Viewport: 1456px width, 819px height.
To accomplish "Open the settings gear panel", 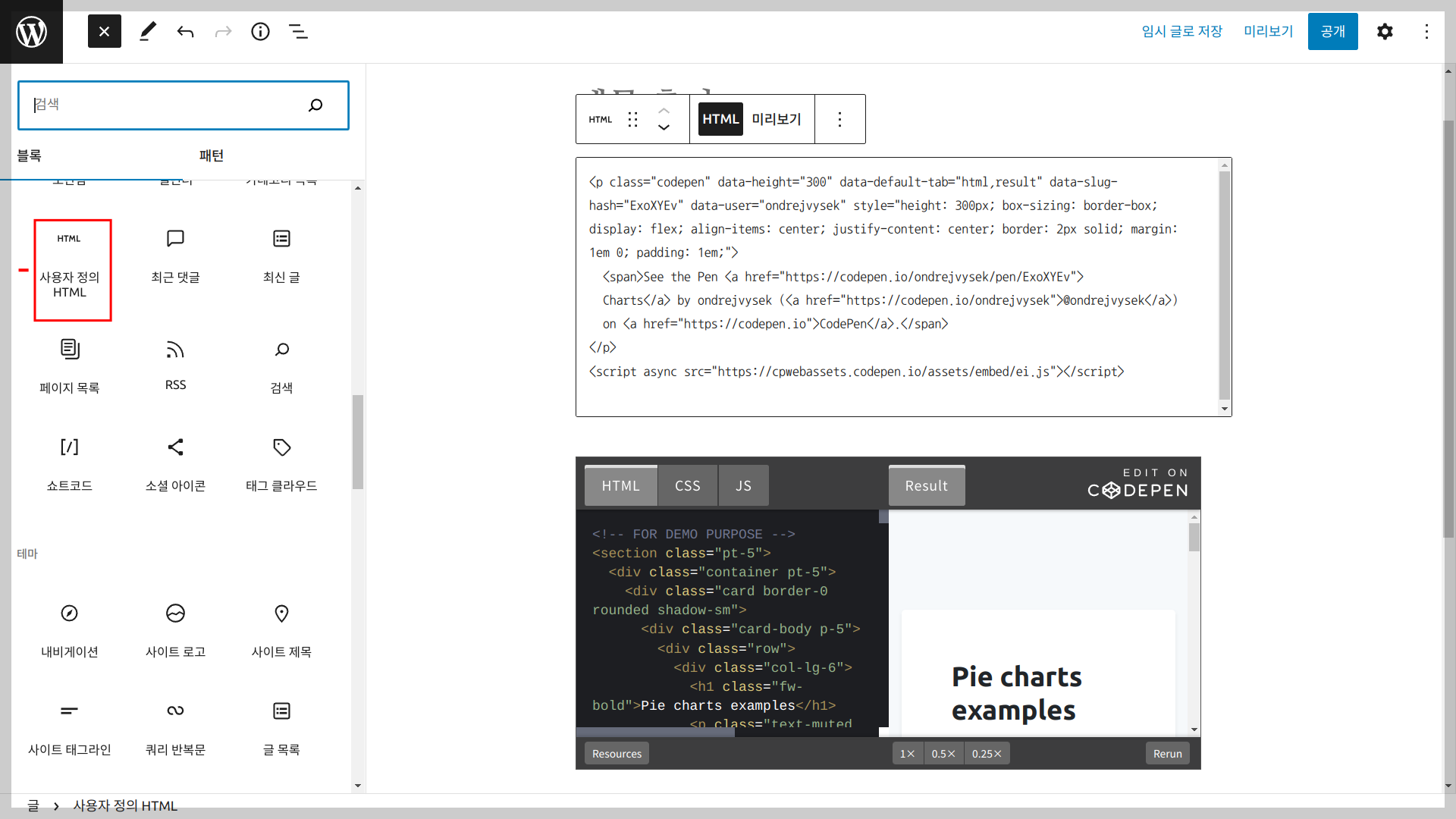I will [1385, 31].
